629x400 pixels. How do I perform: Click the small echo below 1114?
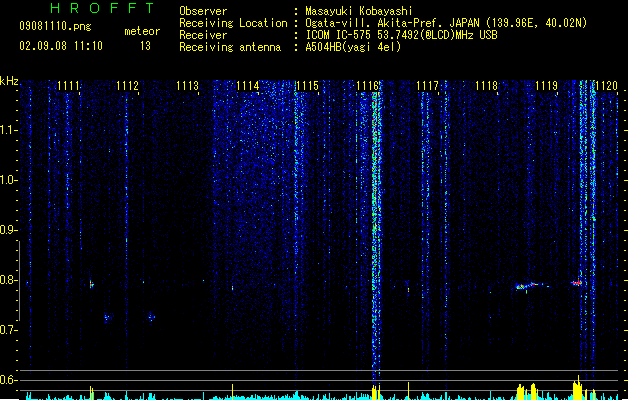point(232,288)
